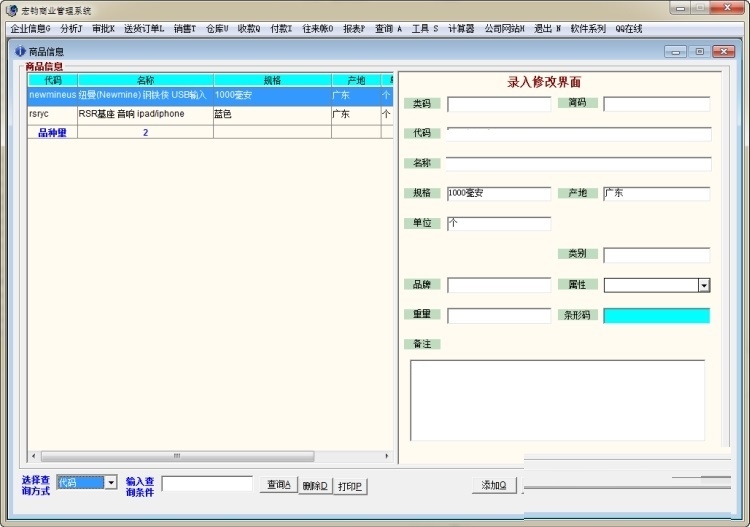Open the 选择查询方式 dropdown

coord(111,483)
